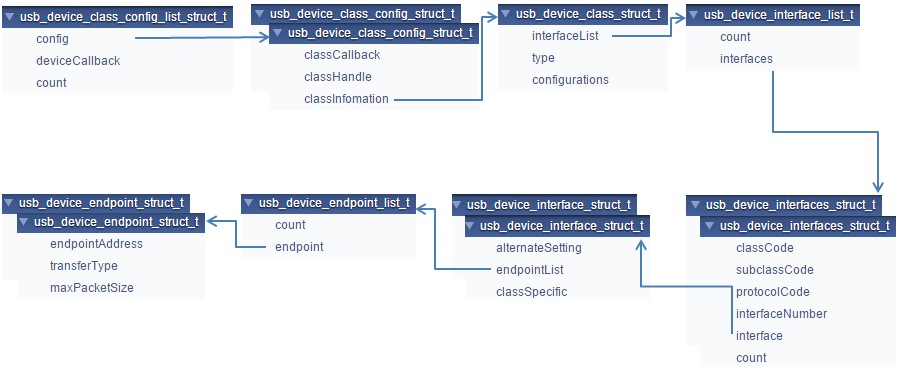Collapse the usb_device_class_config_list_struct_t triangle
This screenshot has width=897, height=368.
click(x=10, y=17)
